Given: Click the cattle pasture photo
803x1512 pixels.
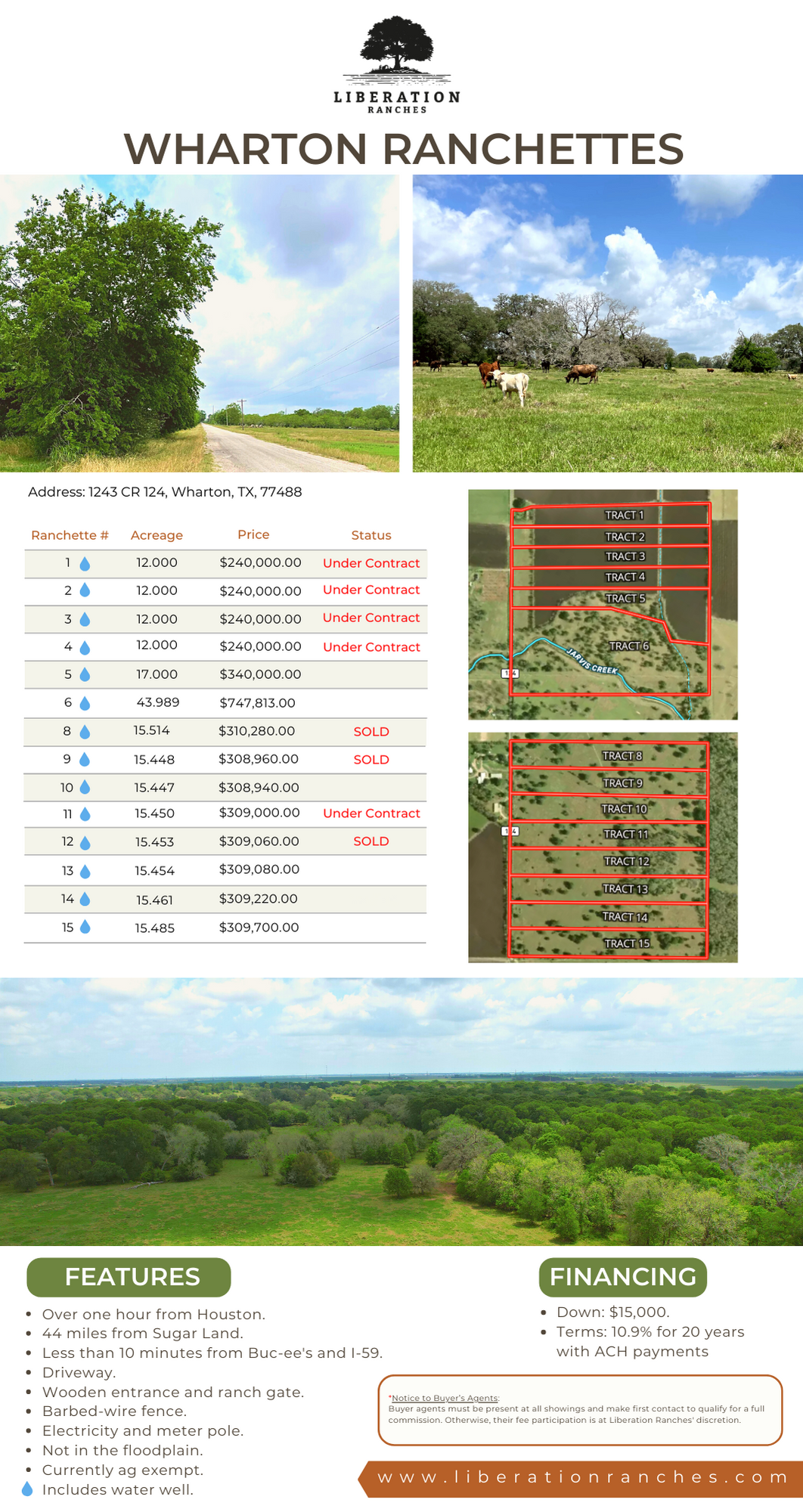Looking at the screenshot, I should tap(607, 324).
